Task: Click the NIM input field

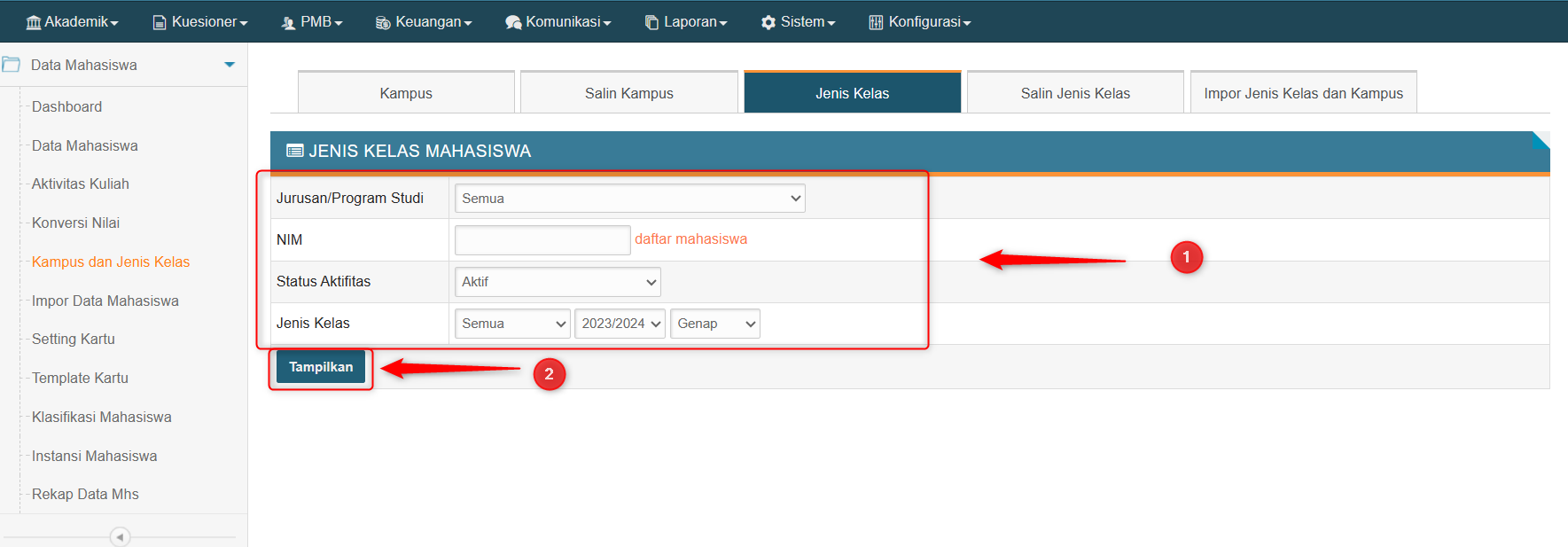Action: click(x=542, y=240)
